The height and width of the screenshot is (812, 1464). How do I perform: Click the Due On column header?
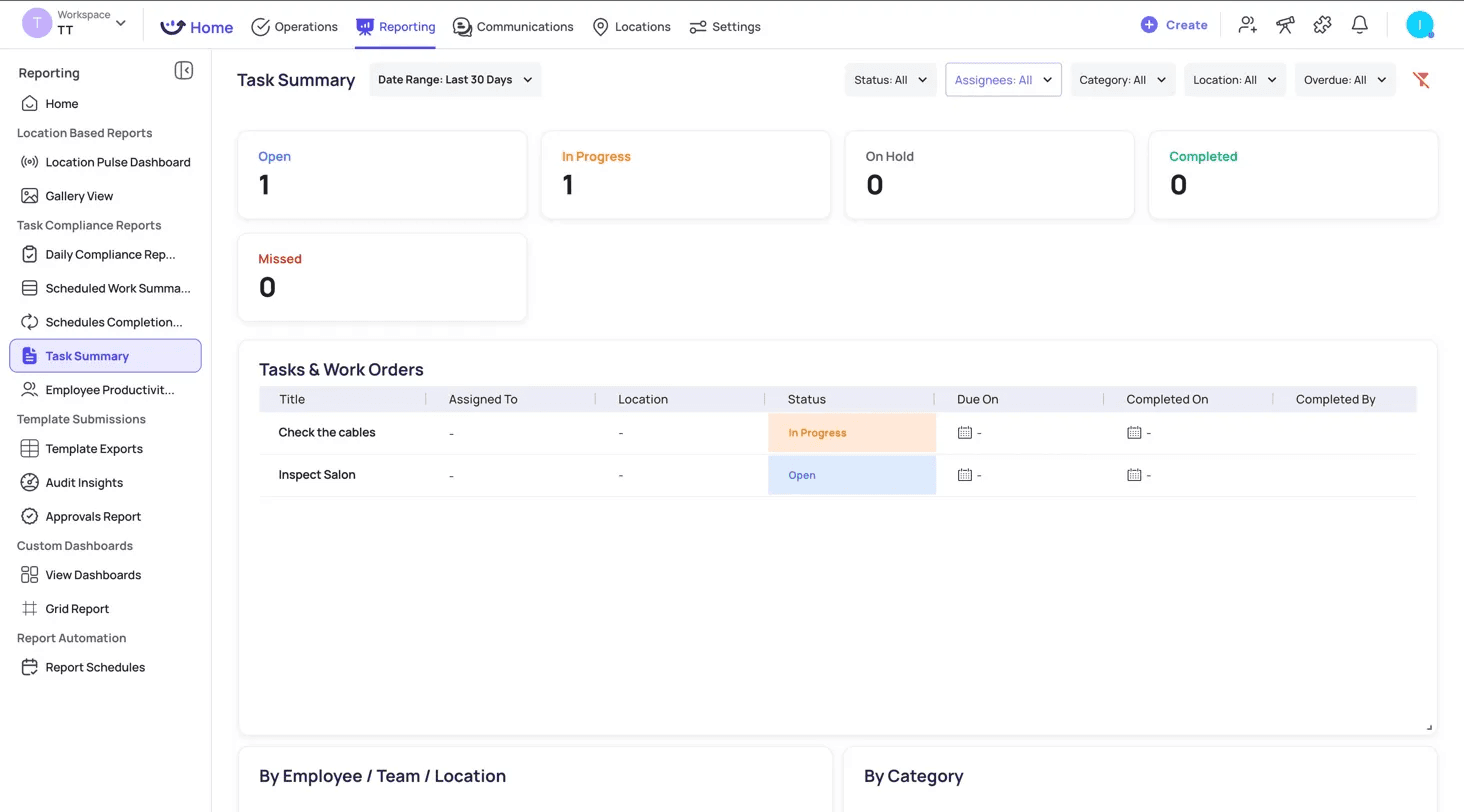[x=978, y=399]
